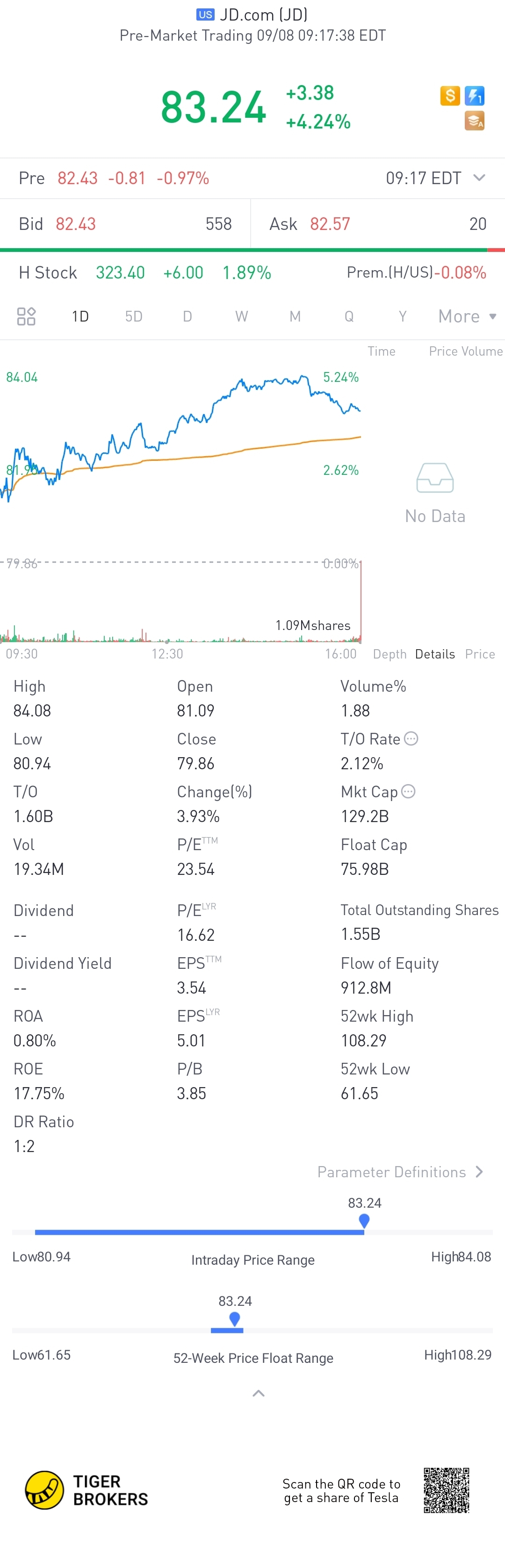The height and width of the screenshot is (1568, 505).
Task: Show Mkt Cap info bubble icon
Action: (x=409, y=791)
